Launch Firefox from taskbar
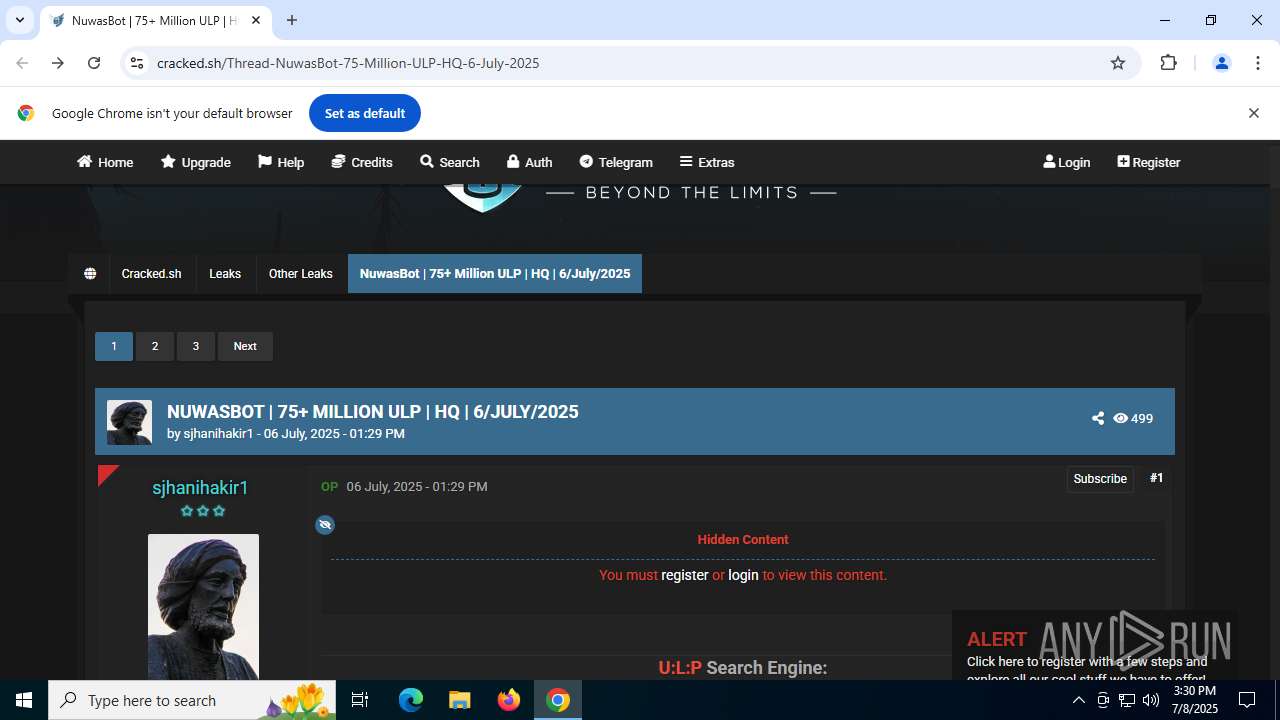The width and height of the screenshot is (1280, 720). click(509, 700)
